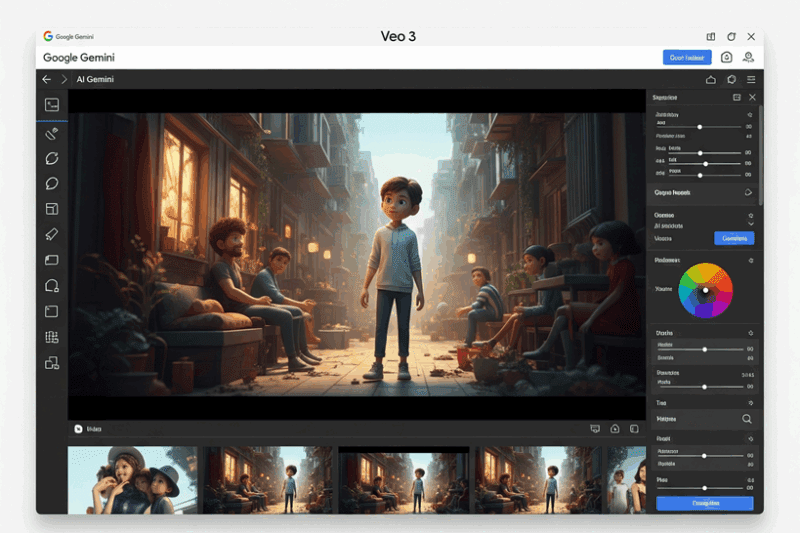This screenshot has height=533, width=800.
Task: Click the overlapping squares icon in sidebar
Action: tap(52, 363)
